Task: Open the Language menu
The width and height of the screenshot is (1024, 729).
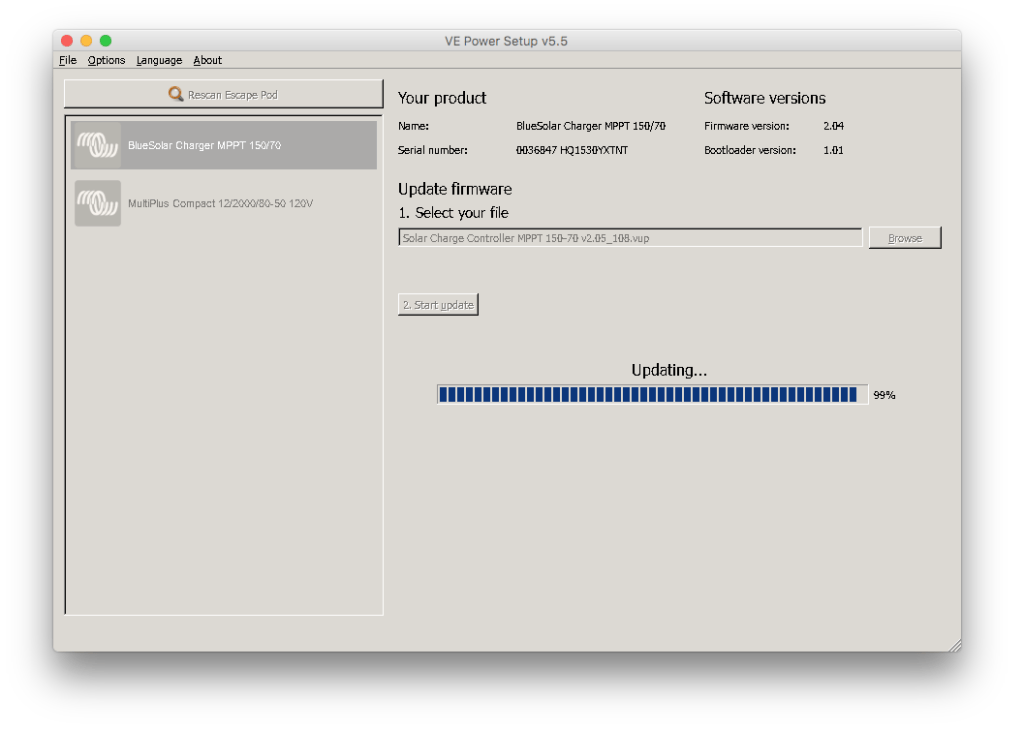Action: [159, 60]
